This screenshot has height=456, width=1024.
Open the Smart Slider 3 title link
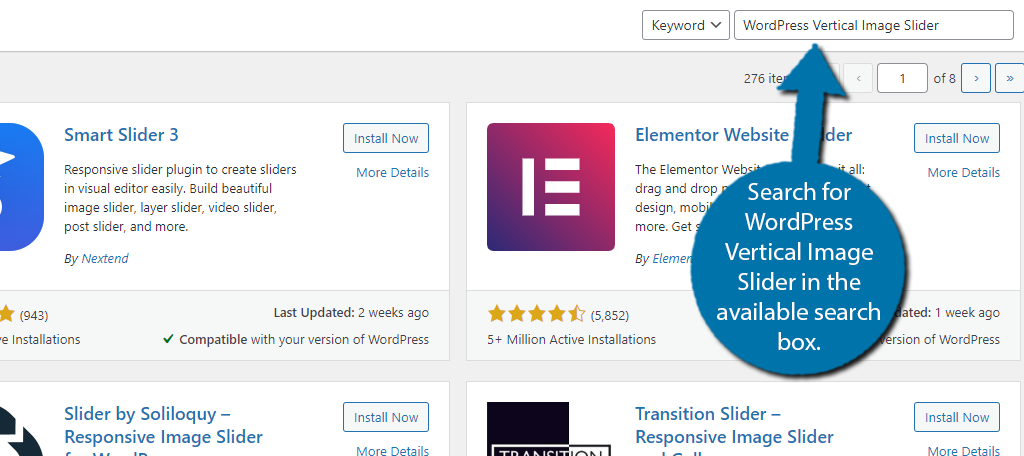[121, 135]
